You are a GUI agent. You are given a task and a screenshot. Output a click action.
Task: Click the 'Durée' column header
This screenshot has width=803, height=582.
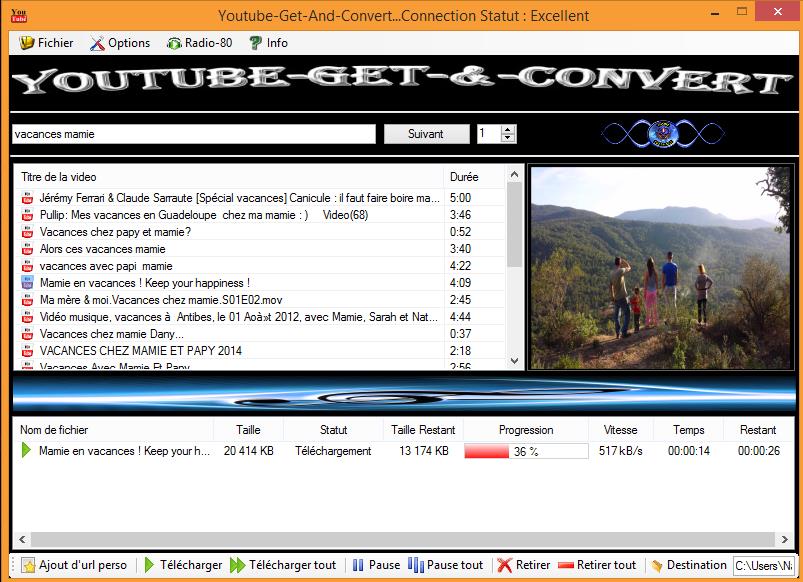[x=474, y=177]
